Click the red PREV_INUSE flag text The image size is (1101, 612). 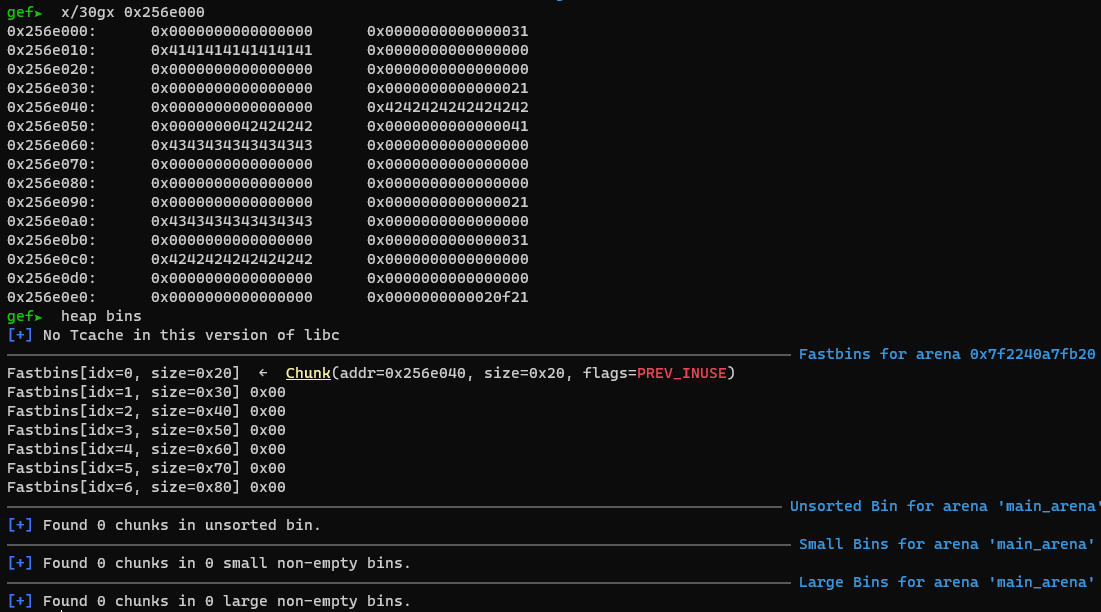[682, 373]
